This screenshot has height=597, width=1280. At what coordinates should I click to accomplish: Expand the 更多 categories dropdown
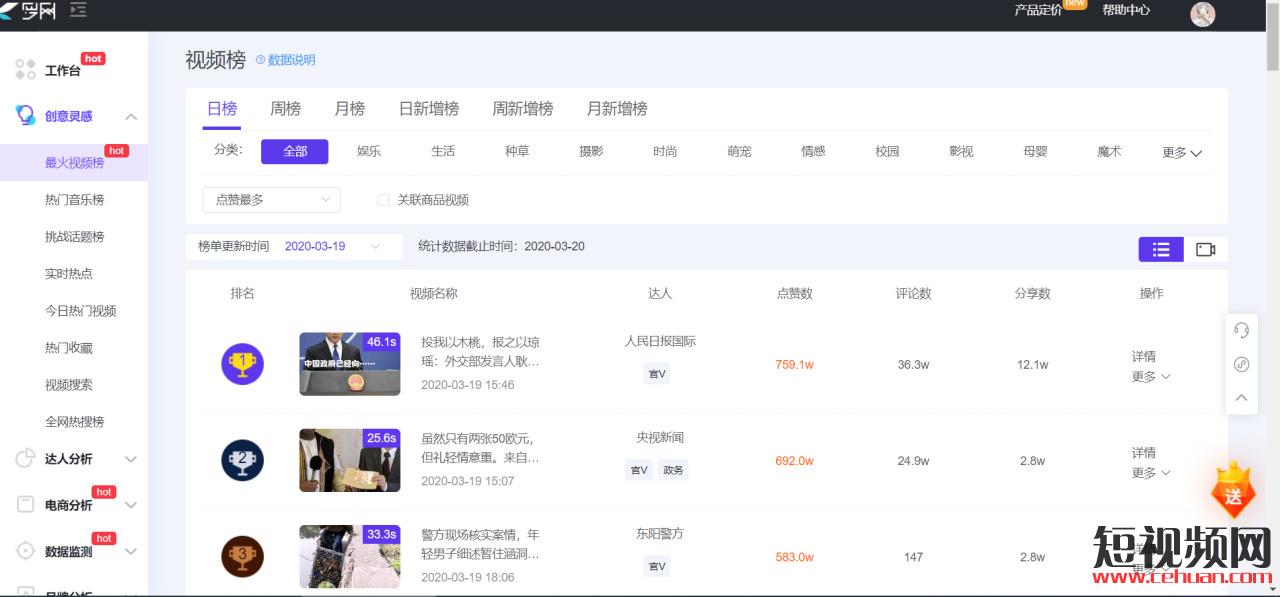1181,152
